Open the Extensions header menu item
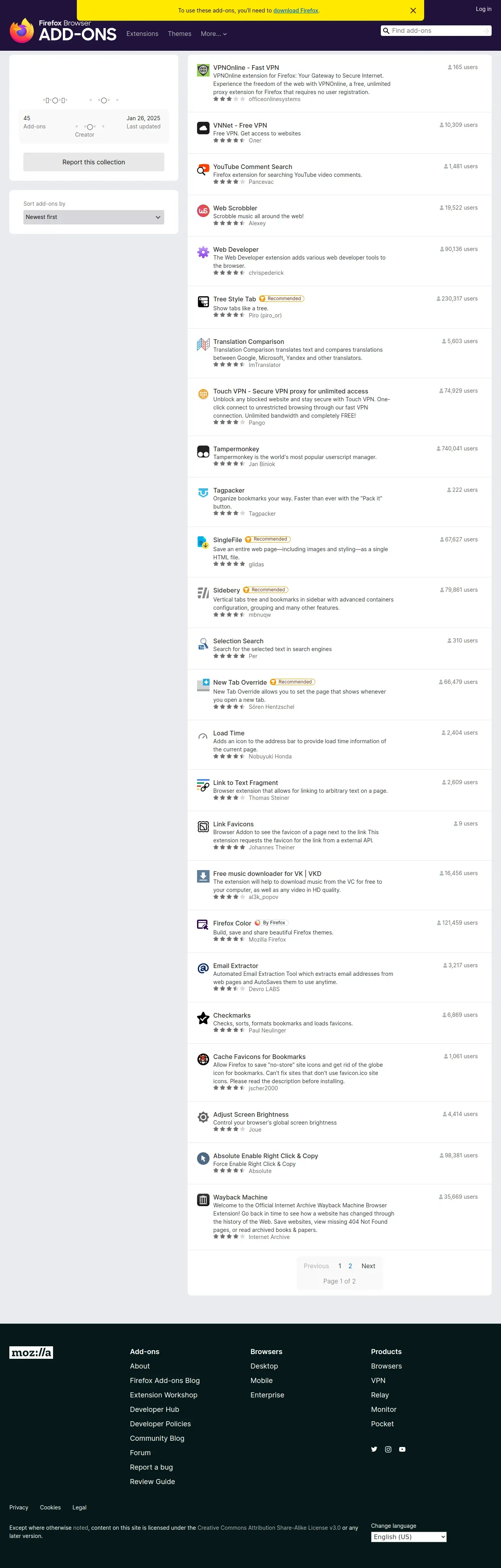 tap(142, 34)
